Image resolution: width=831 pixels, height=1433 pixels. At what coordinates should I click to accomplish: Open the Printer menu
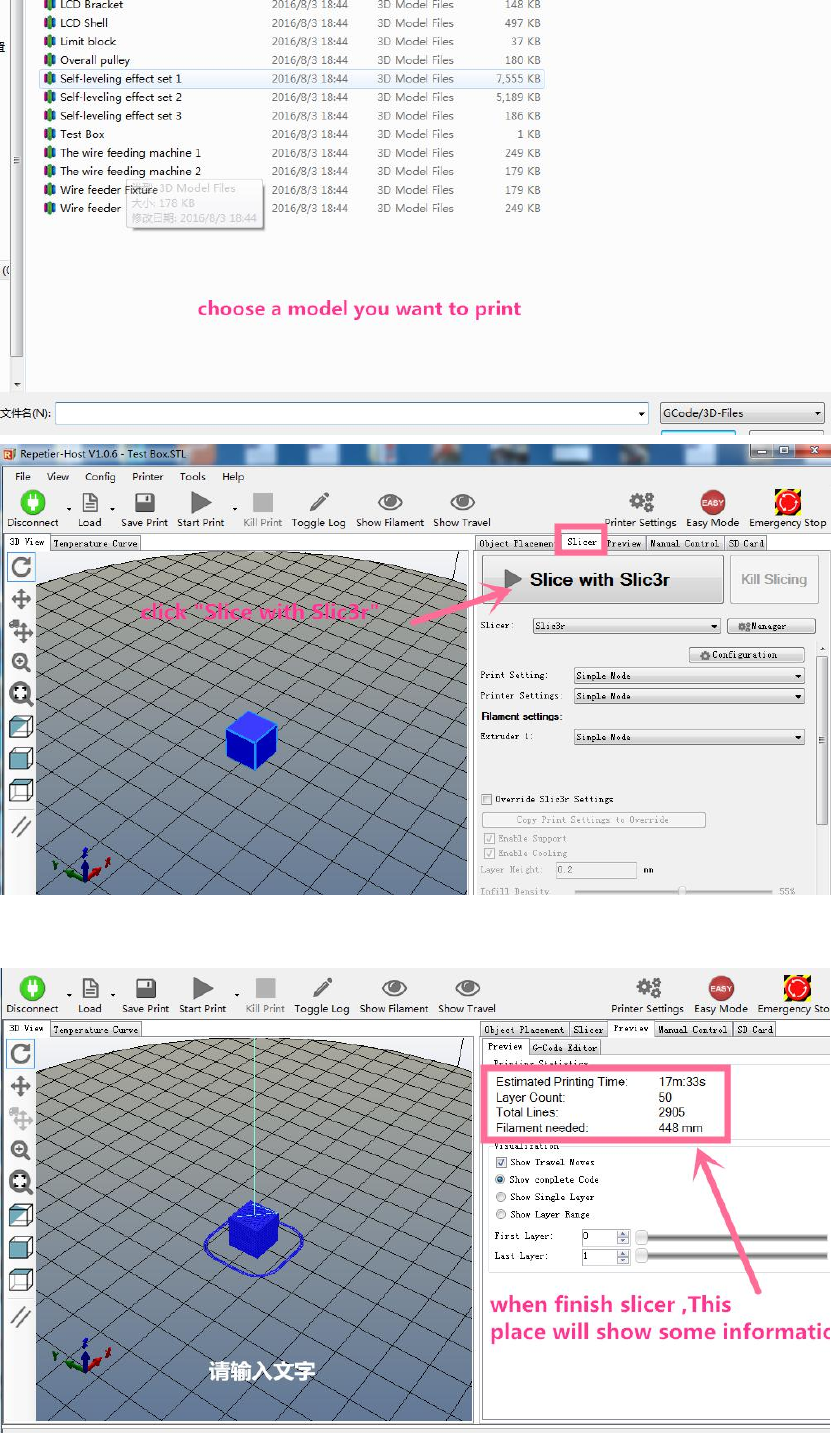pos(148,477)
